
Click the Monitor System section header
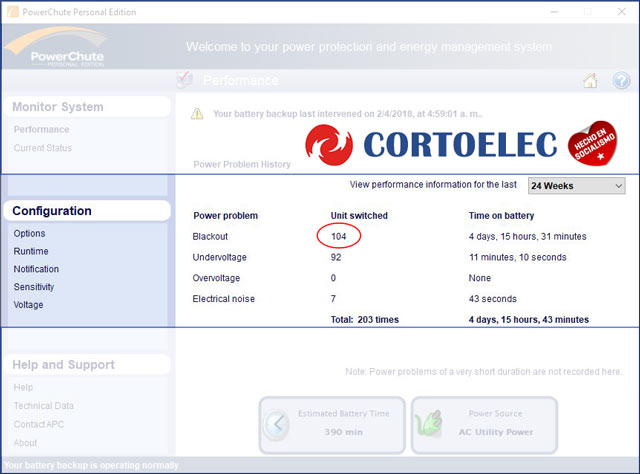coord(87,107)
